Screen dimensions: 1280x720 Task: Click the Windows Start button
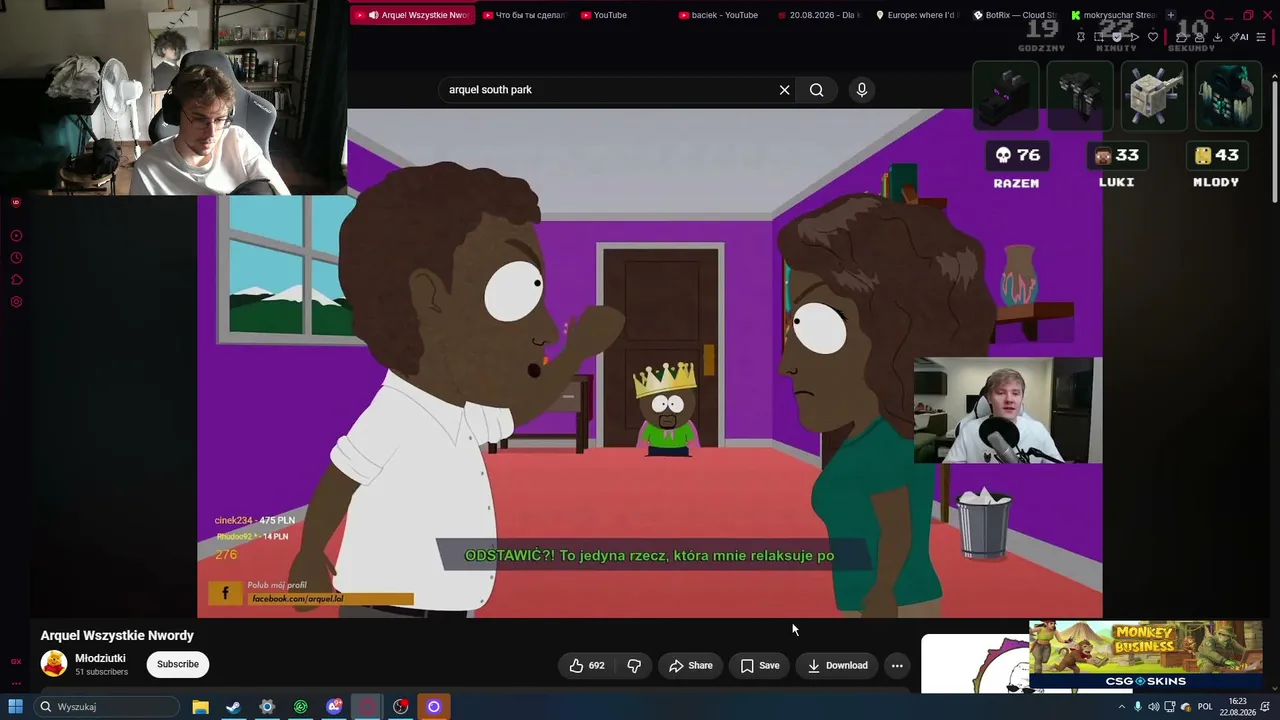coord(16,707)
